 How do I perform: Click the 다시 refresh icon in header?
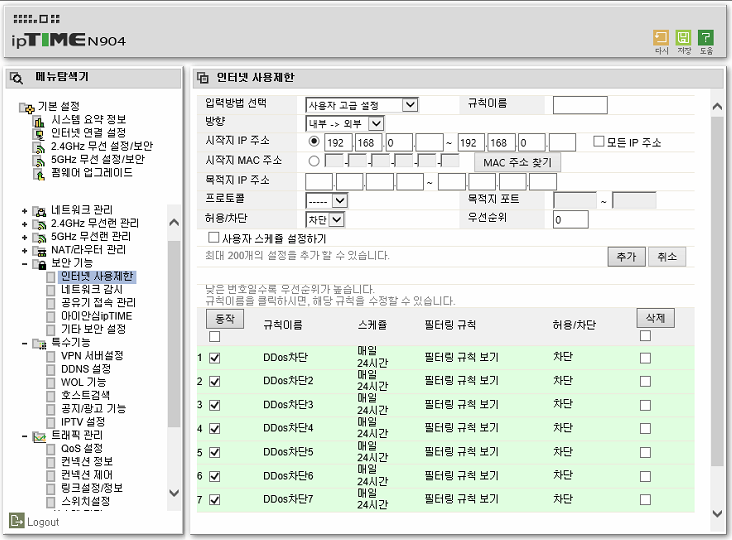click(x=661, y=38)
